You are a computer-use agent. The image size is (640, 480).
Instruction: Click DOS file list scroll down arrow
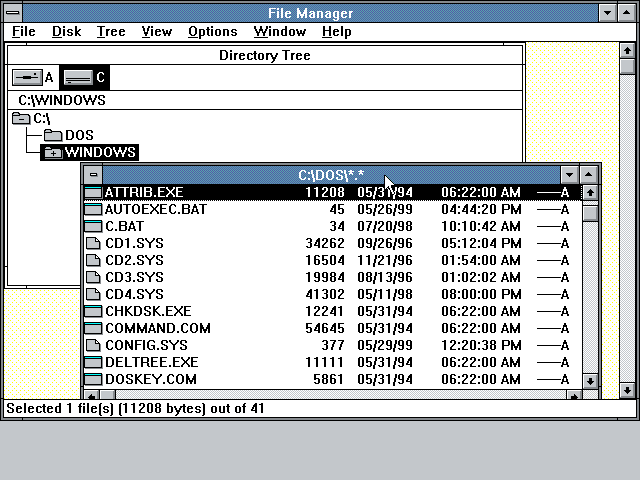pyautogui.click(x=590, y=381)
